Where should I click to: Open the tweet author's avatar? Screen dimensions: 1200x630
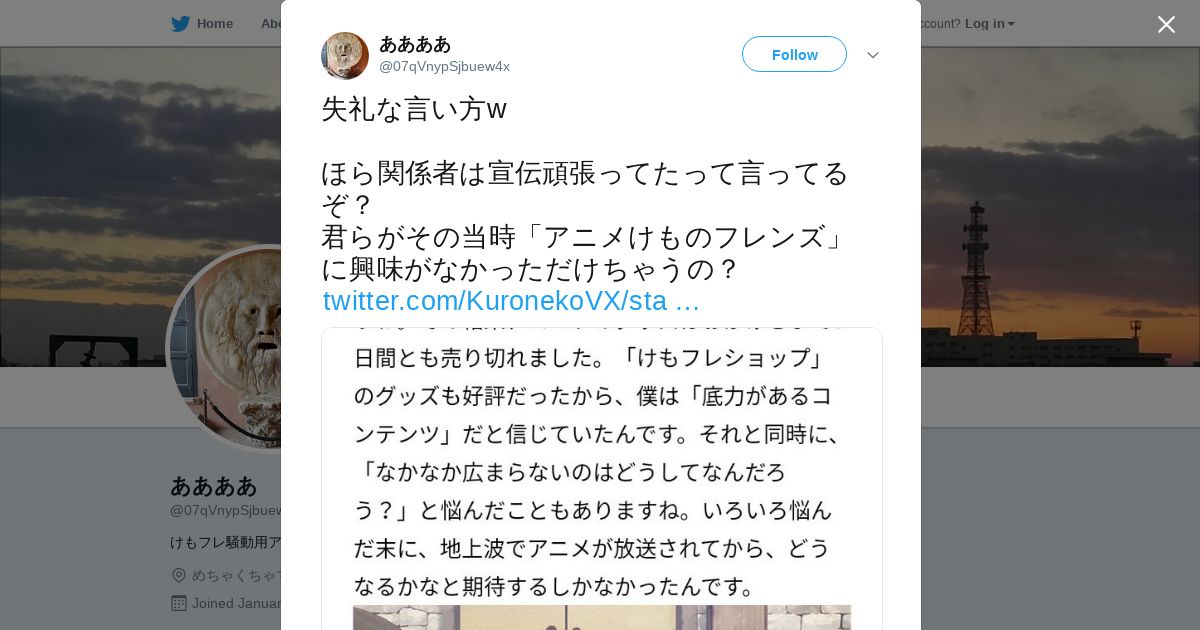345,55
